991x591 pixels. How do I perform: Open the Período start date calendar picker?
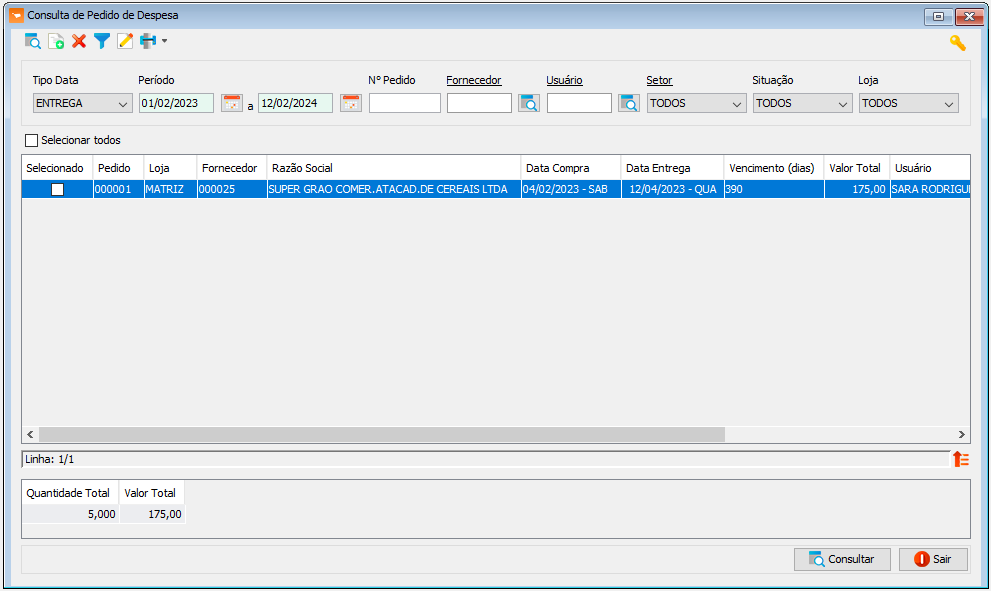pyautogui.click(x=232, y=103)
